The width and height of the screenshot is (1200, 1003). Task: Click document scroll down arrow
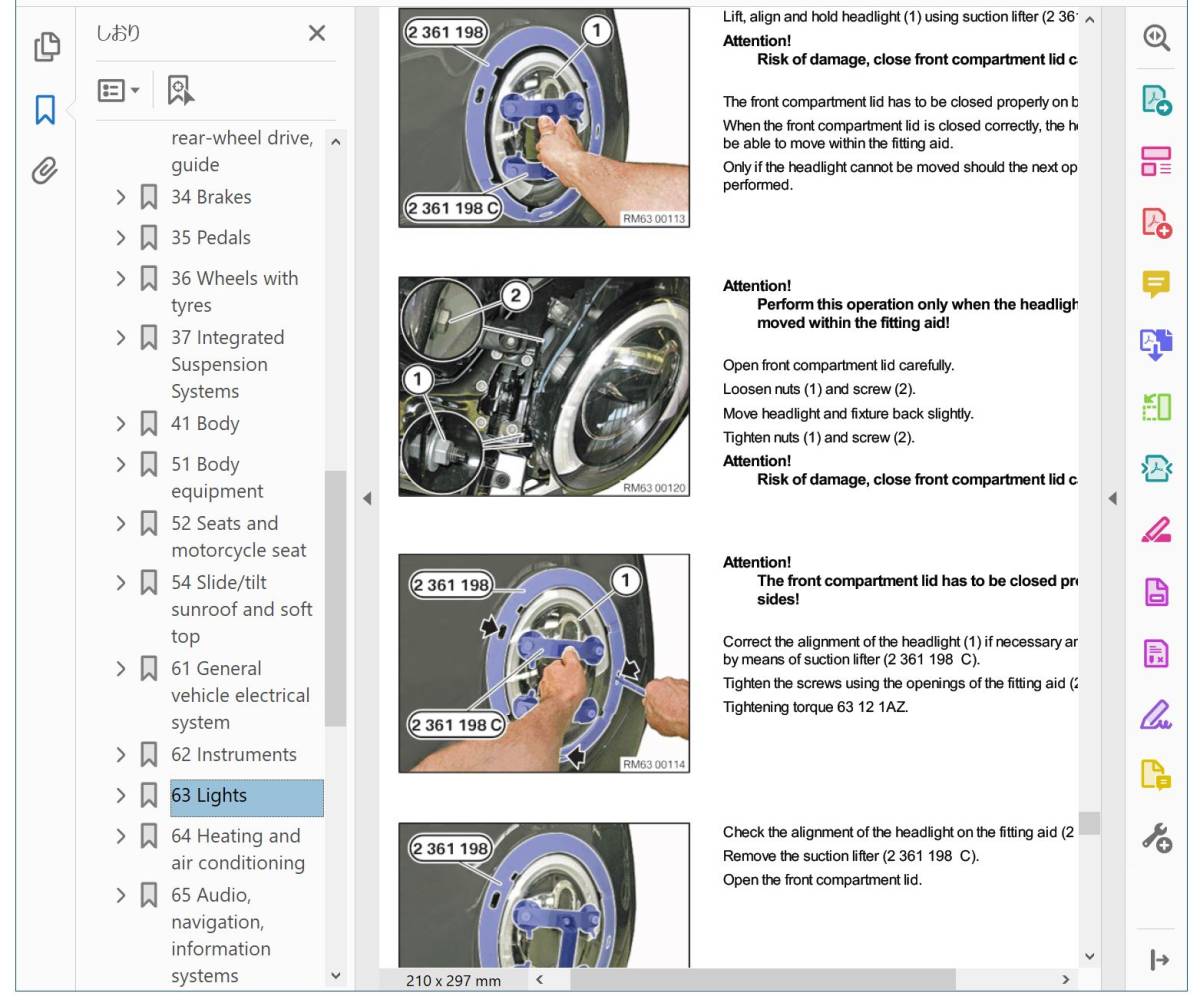1089,956
